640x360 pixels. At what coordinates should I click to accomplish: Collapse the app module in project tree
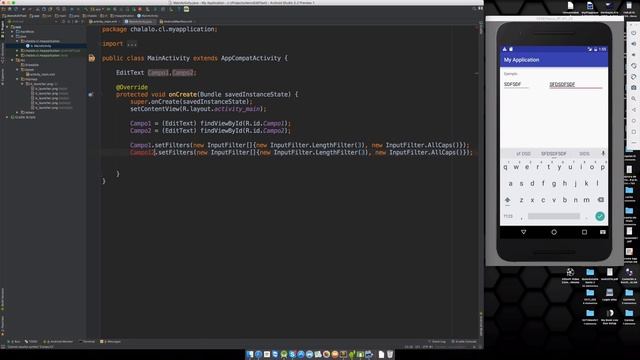pyautogui.click(x=7, y=27)
